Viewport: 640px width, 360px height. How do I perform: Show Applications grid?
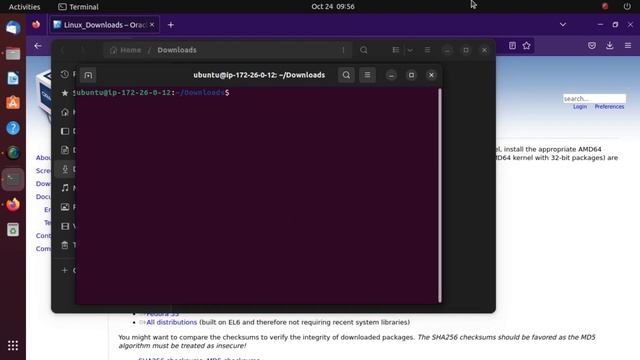(x=13, y=345)
